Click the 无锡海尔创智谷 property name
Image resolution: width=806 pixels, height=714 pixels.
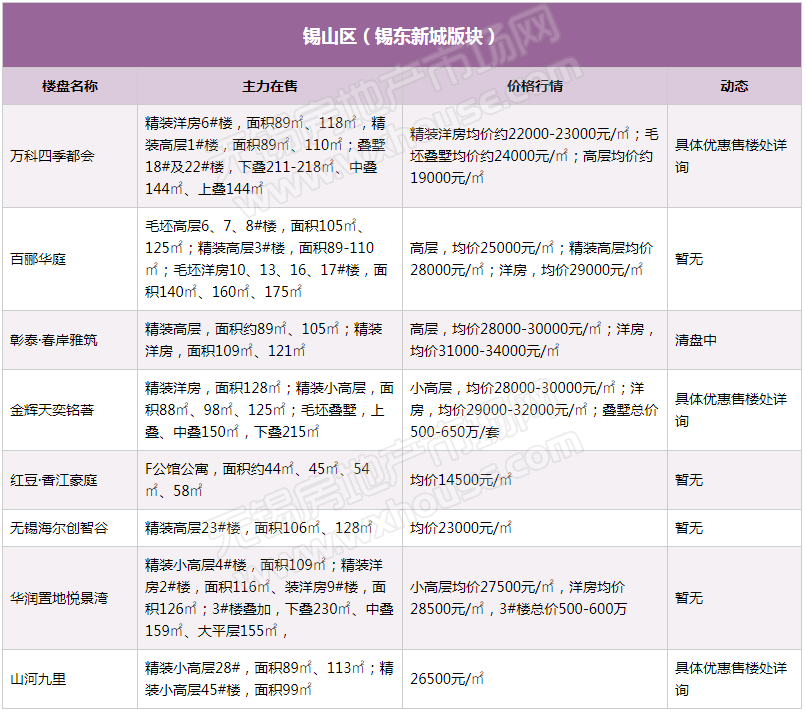tap(60, 528)
